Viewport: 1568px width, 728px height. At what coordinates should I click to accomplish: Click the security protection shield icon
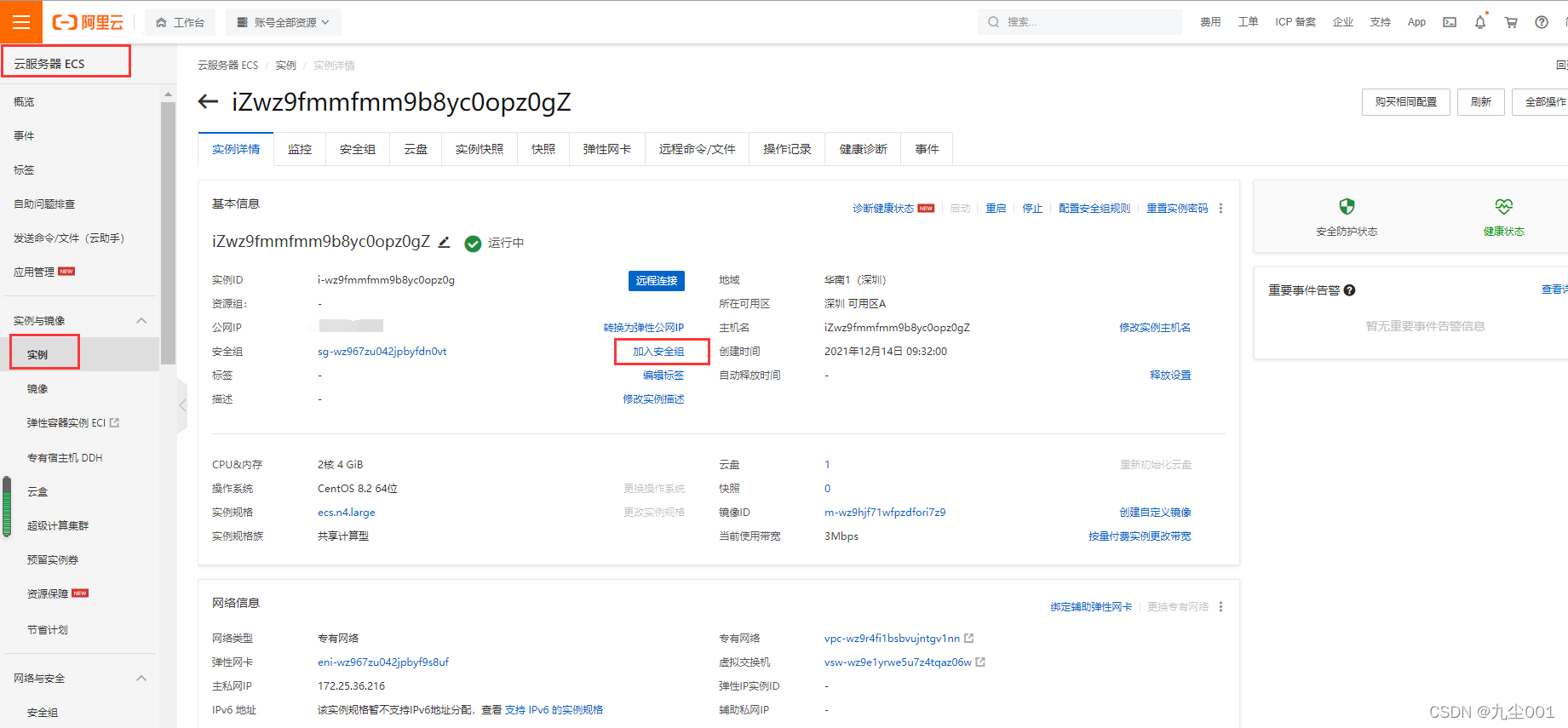1347,206
